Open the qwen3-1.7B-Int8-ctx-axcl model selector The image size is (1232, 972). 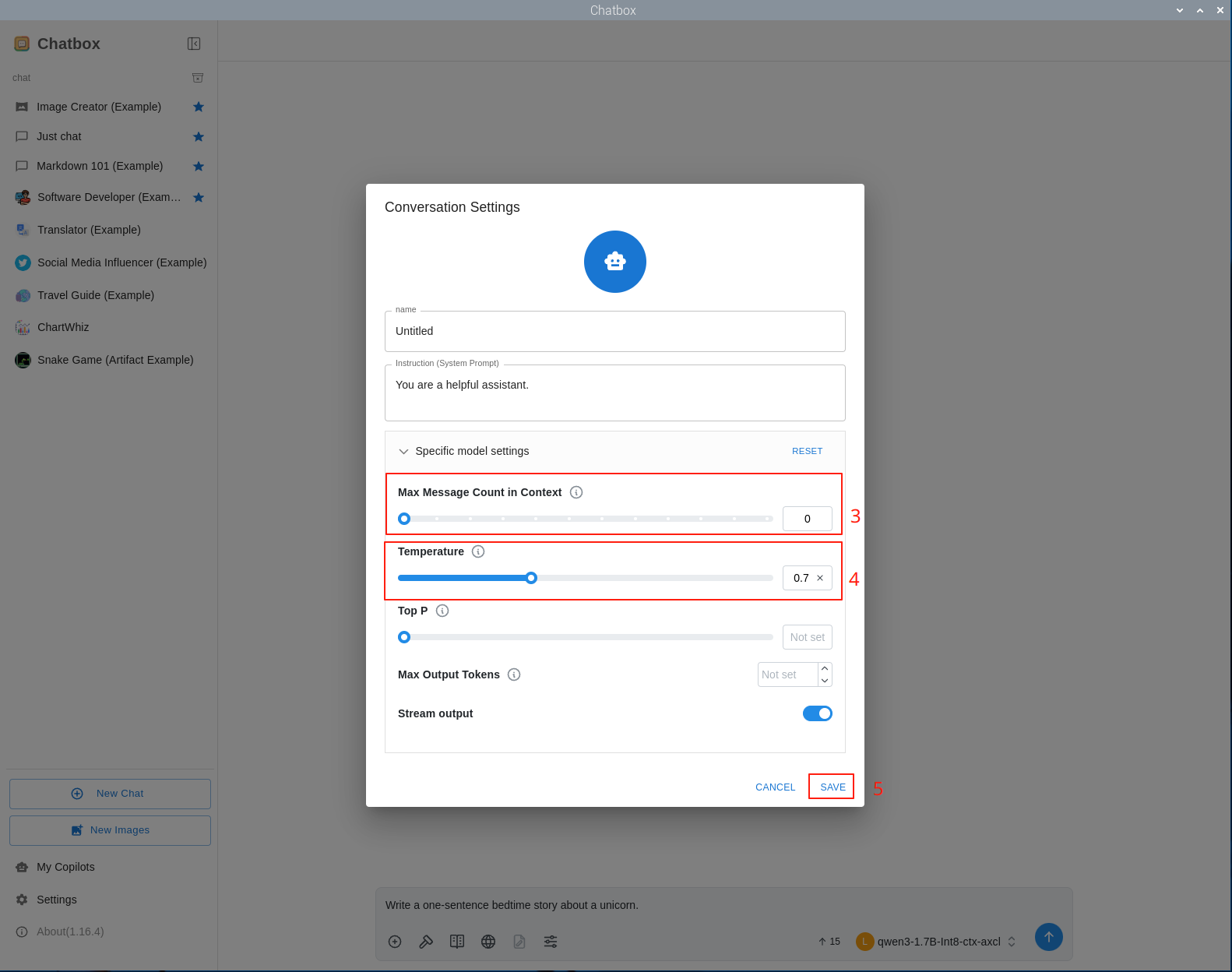[x=938, y=942]
